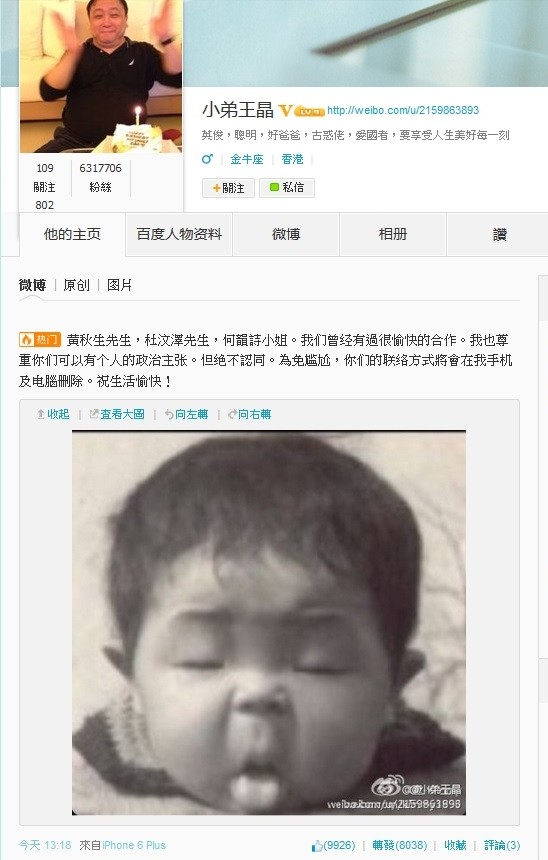Click the level badge next to username
Screen dimensions: 548x860
[309, 111]
